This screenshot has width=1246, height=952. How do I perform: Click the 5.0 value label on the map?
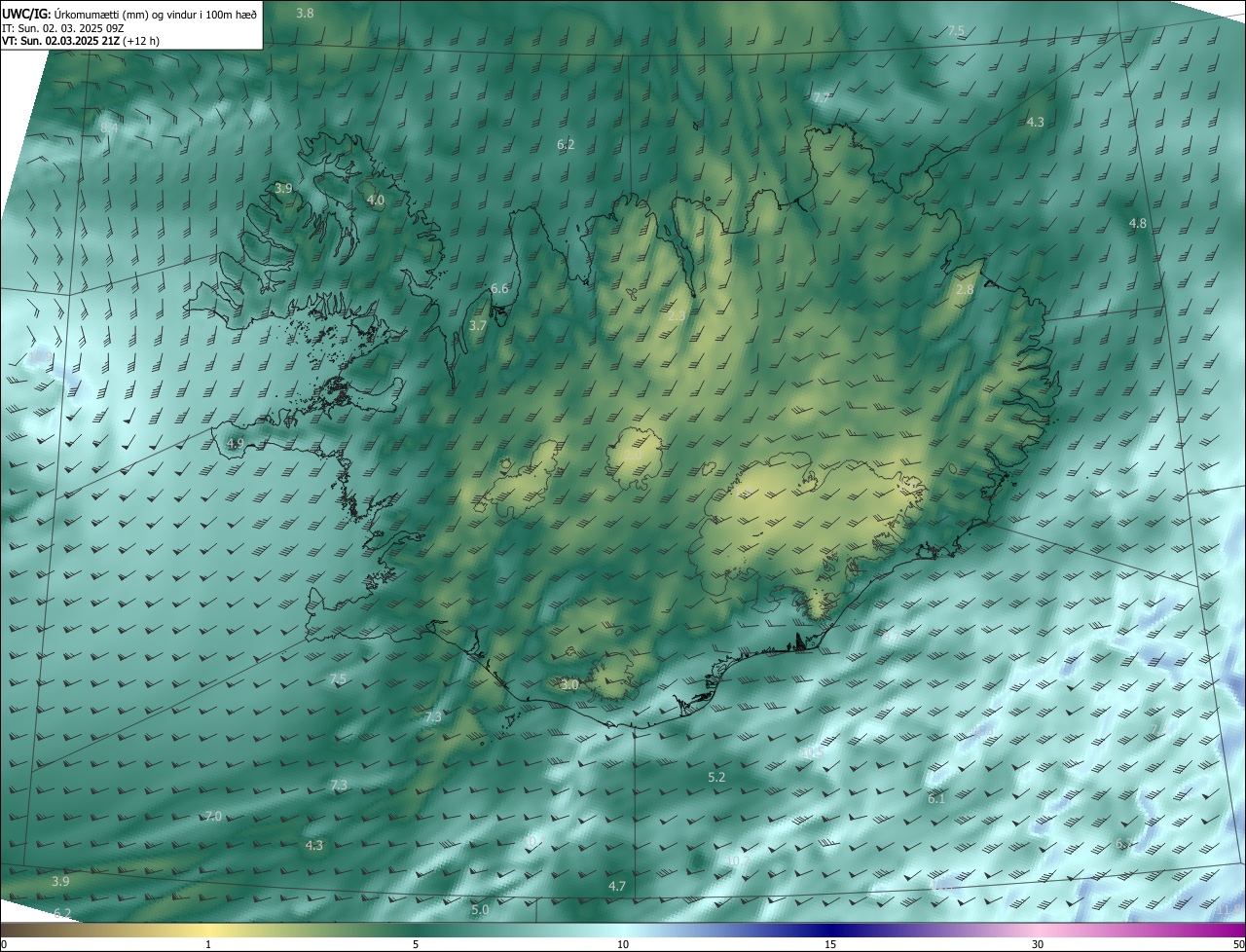[480, 909]
